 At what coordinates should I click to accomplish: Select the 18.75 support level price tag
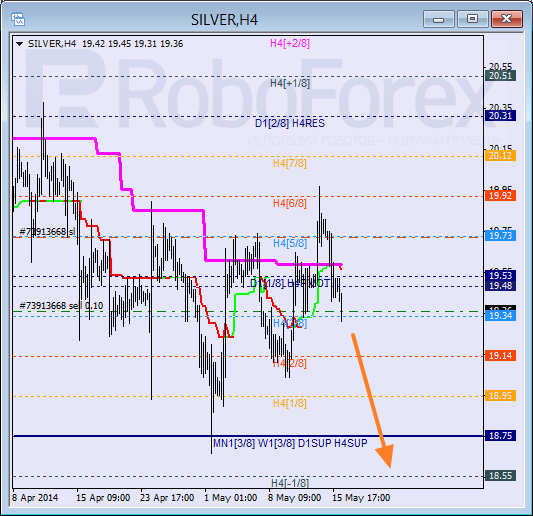(500, 435)
